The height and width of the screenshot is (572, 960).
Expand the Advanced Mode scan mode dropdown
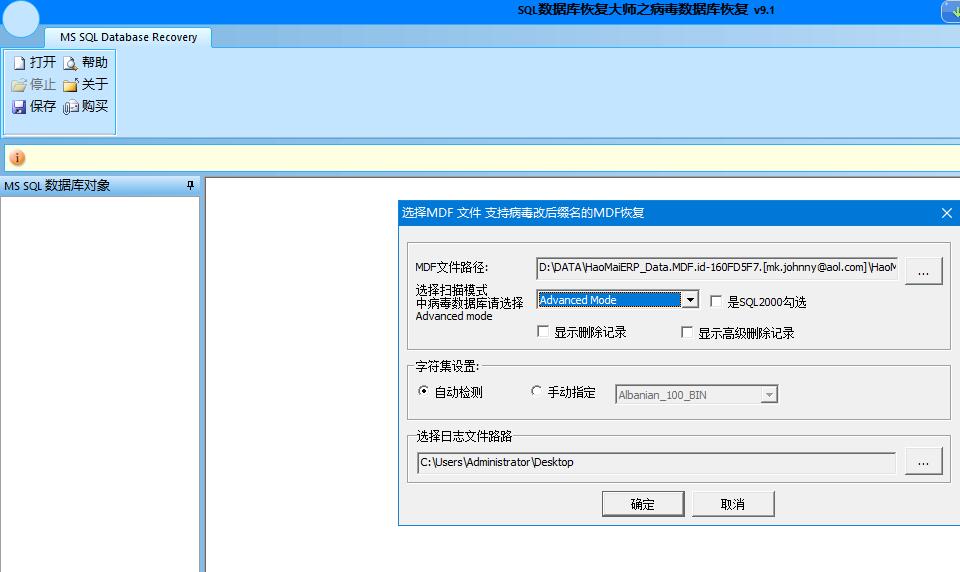690,299
